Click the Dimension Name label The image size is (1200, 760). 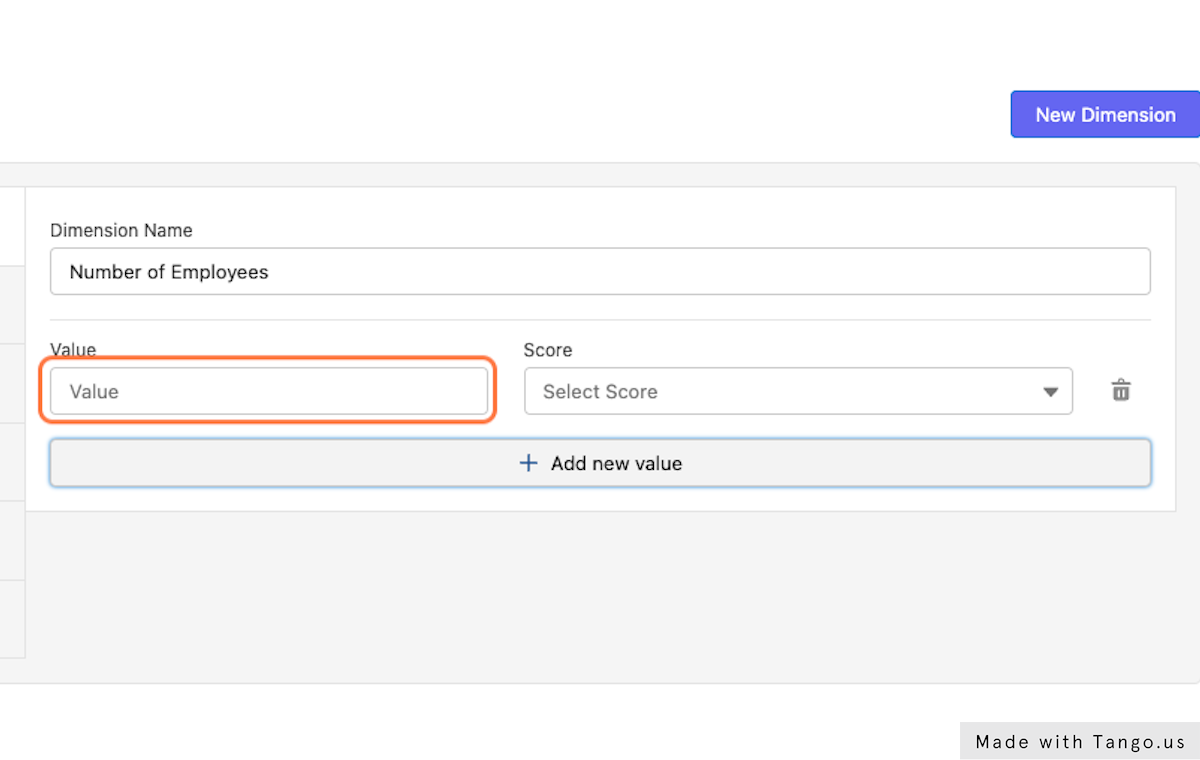pyautogui.click(x=121, y=230)
